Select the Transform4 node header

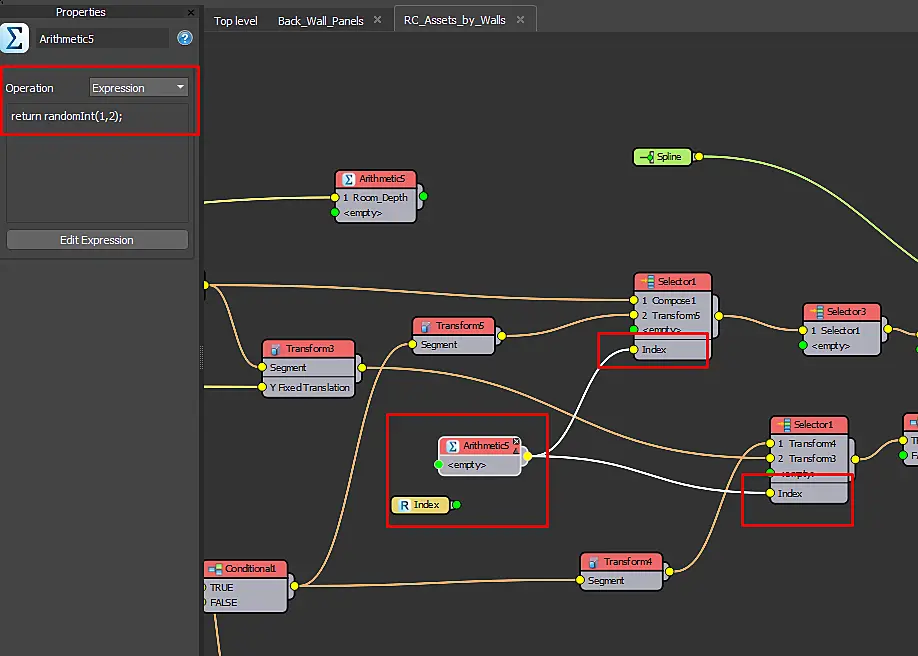pos(621,562)
